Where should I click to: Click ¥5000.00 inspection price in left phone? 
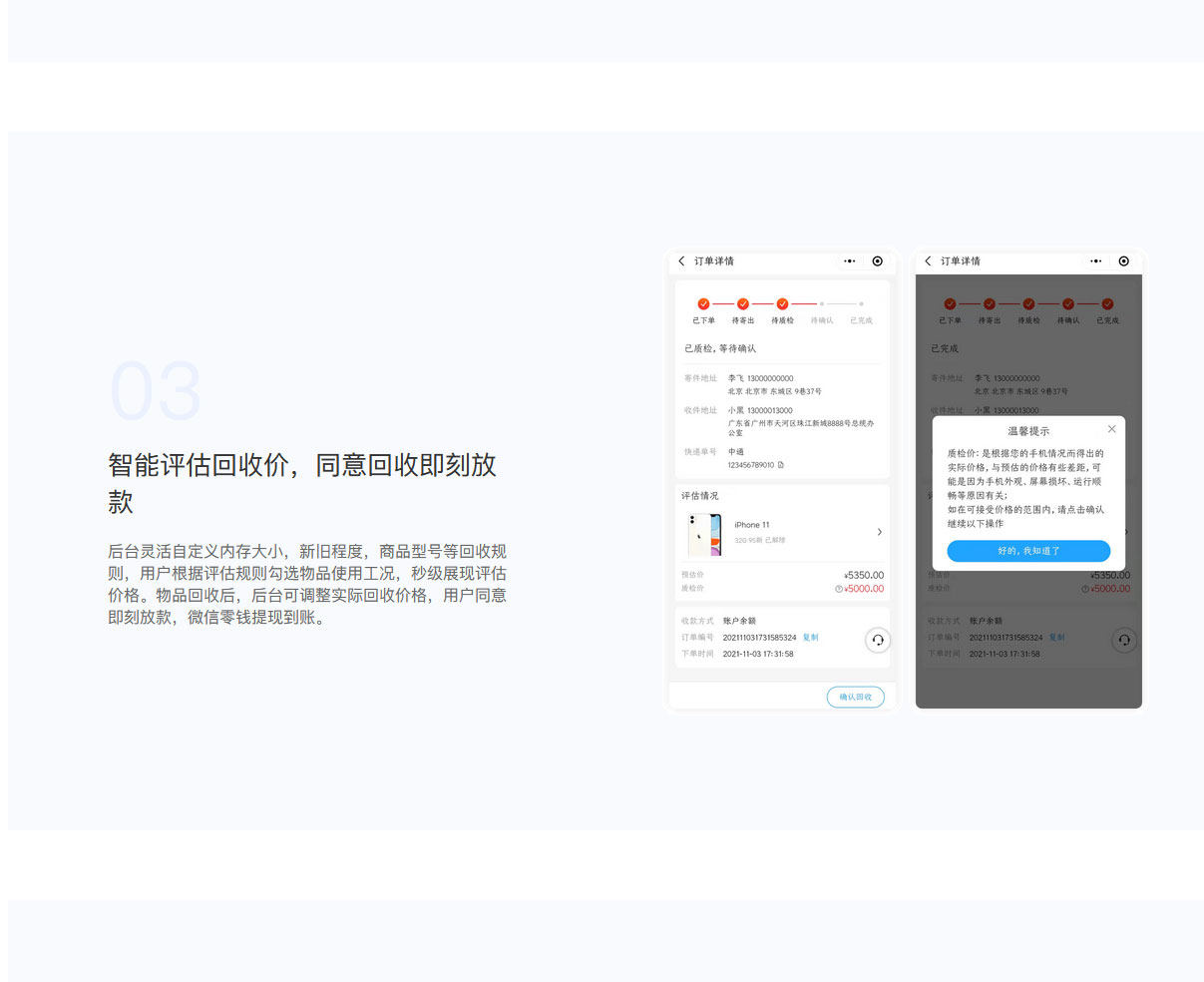click(864, 589)
